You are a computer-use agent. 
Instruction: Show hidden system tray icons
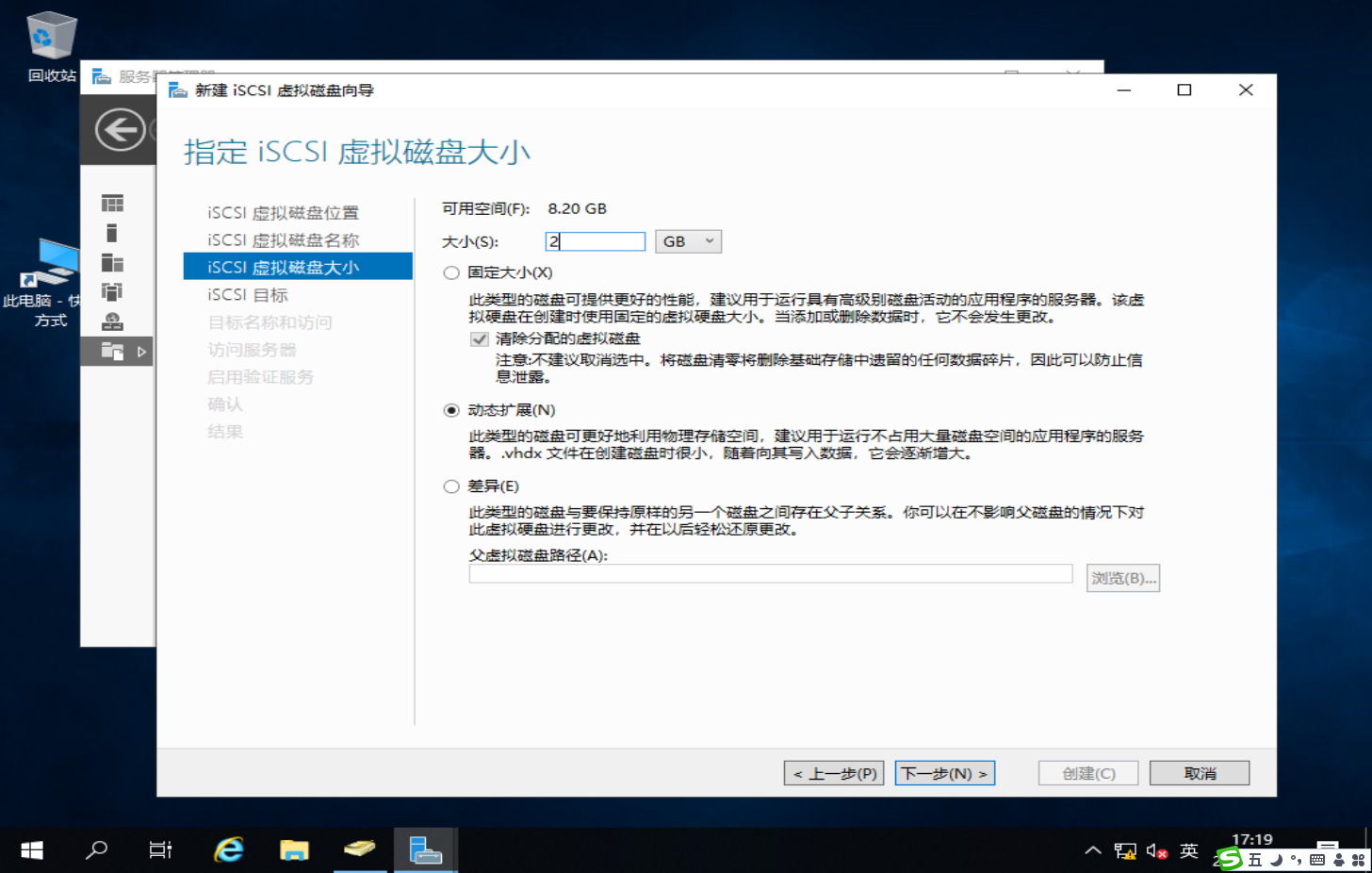(x=1093, y=850)
